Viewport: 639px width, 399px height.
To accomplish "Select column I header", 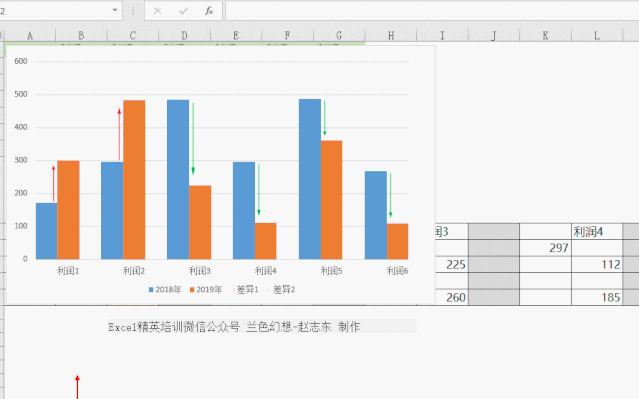I will (x=442, y=36).
